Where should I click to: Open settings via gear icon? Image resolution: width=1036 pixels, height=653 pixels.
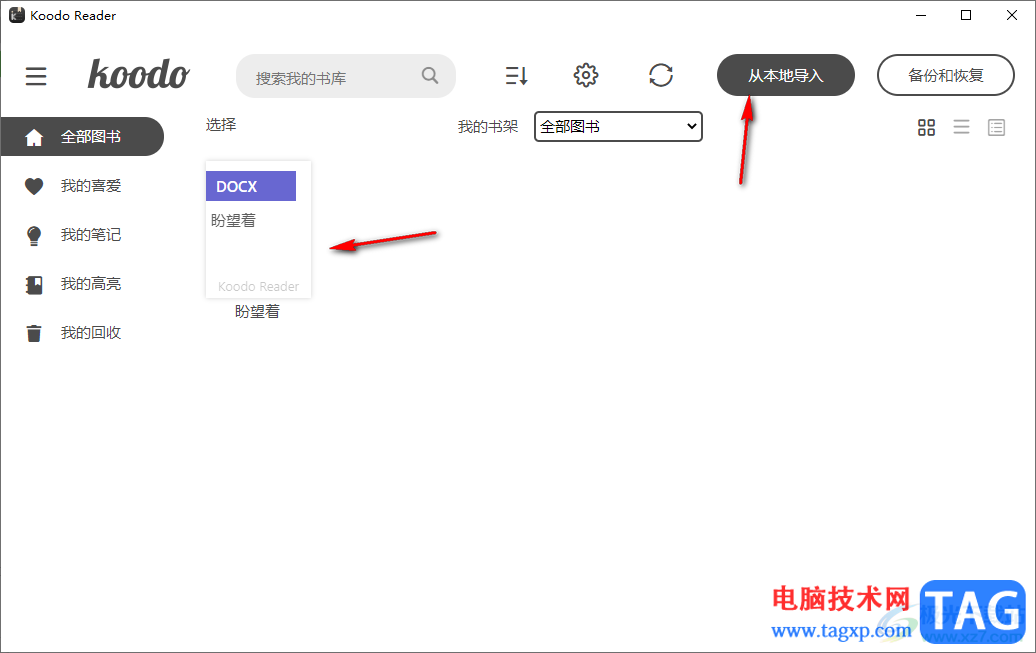tap(585, 75)
